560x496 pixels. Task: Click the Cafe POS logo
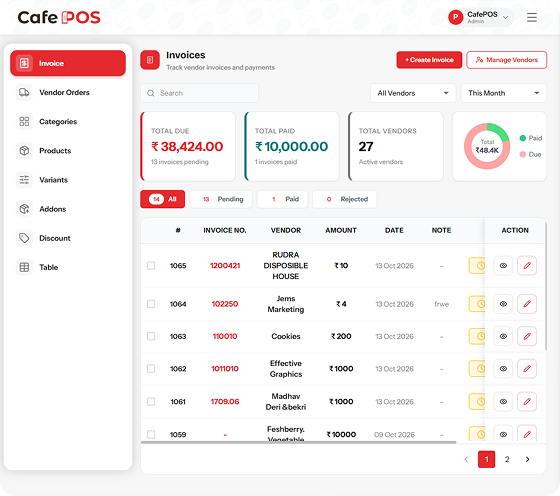point(59,17)
